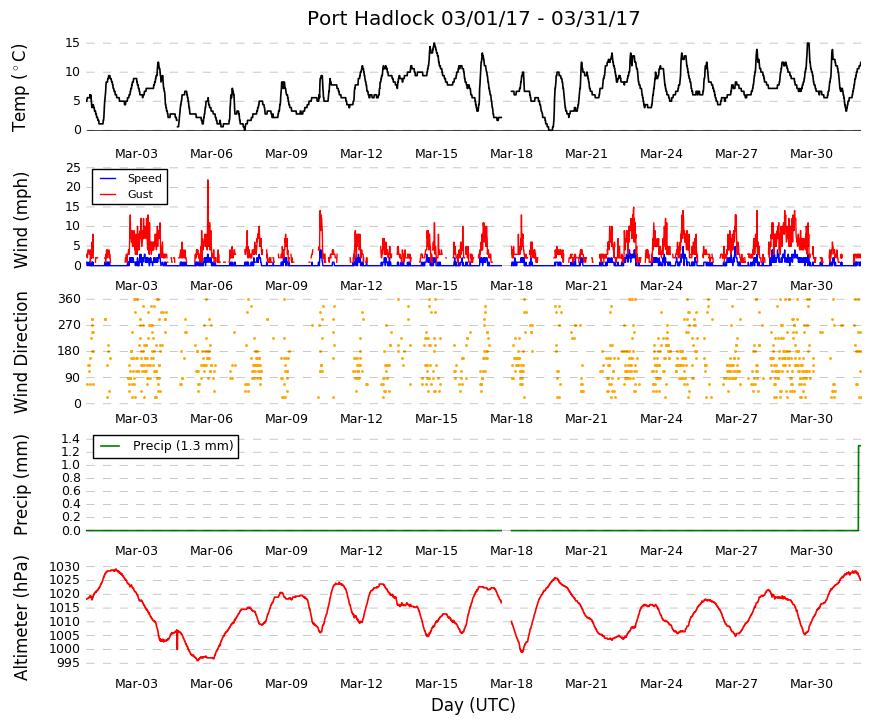Click Mar-12 tick under wind direction chart

[361, 419]
